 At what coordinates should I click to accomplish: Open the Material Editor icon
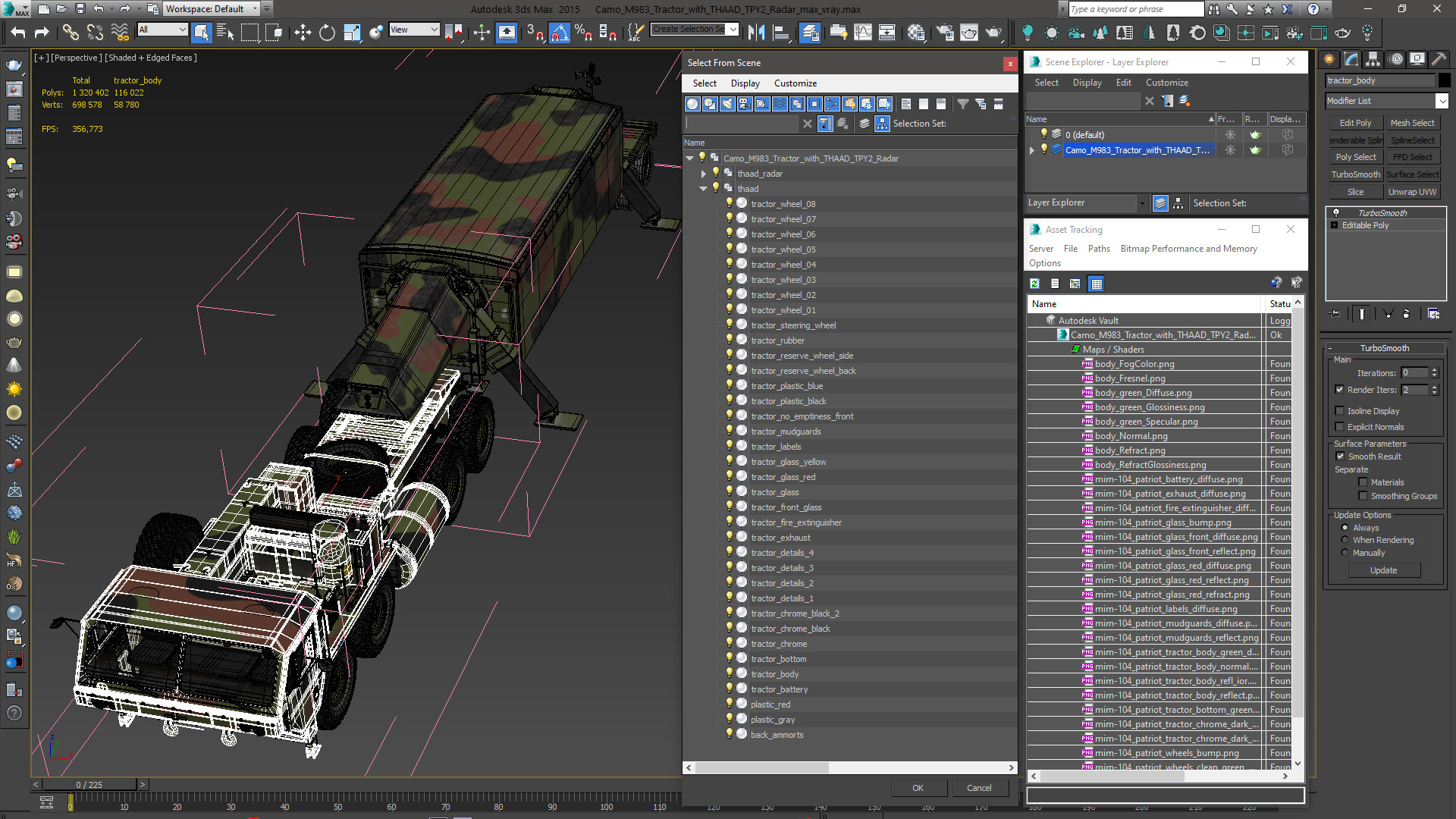tap(916, 32)
